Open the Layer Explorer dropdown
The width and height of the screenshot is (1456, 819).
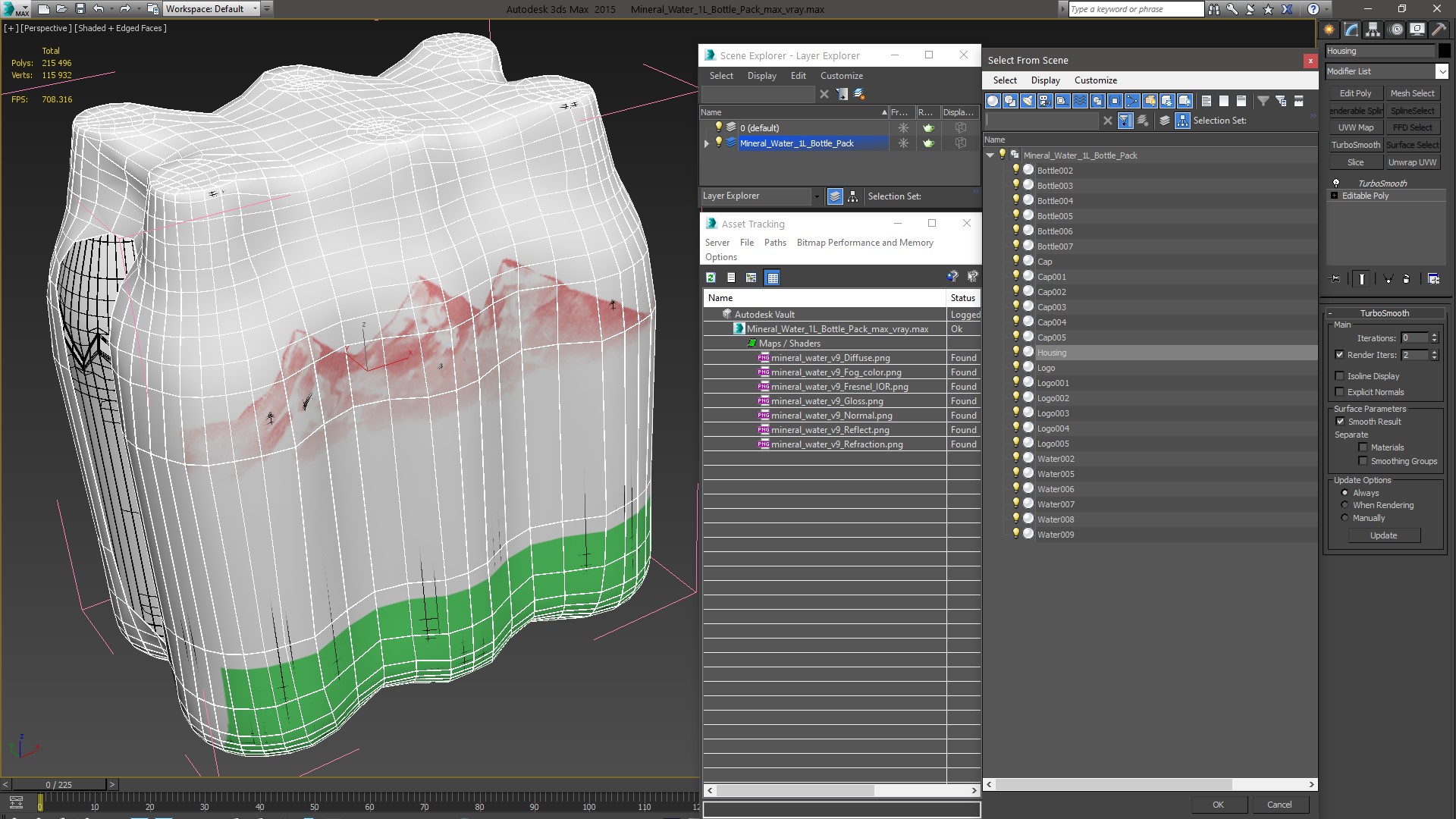pos(816,196)
